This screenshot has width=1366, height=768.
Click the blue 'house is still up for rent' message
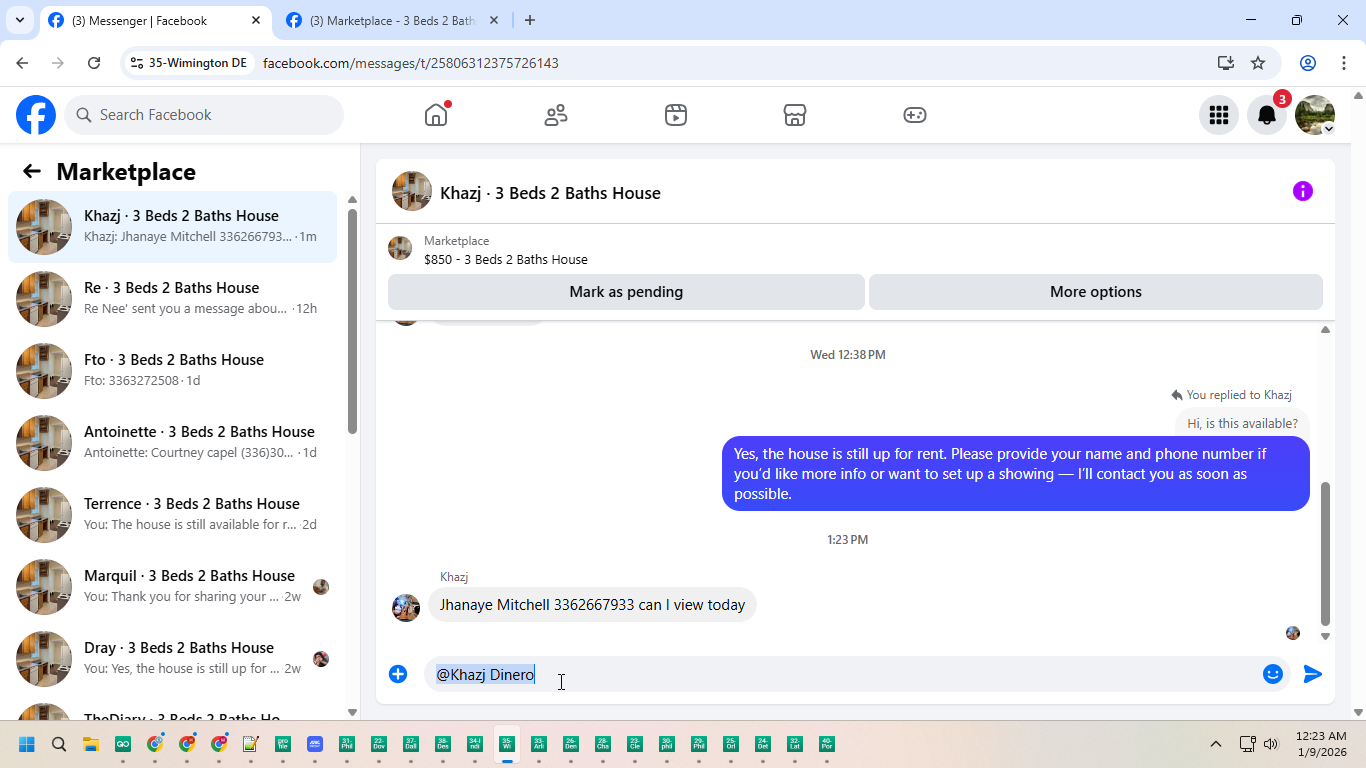[1016, 474]
